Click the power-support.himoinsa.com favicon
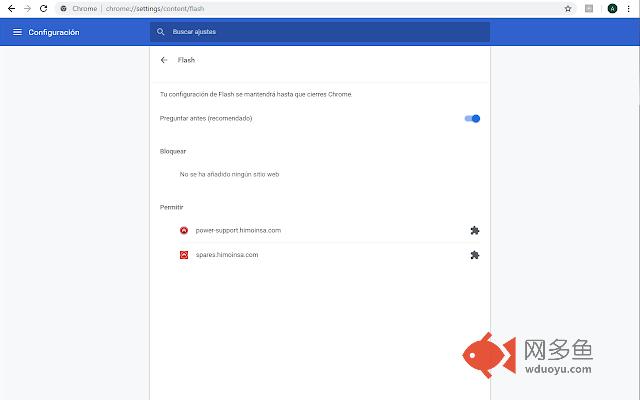 184,231
